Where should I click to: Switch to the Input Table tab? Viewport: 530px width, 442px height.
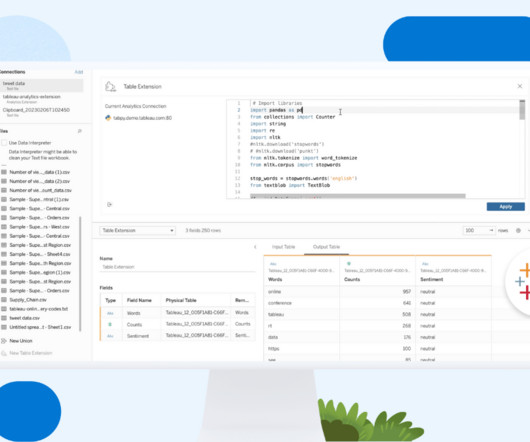(283, 247)
